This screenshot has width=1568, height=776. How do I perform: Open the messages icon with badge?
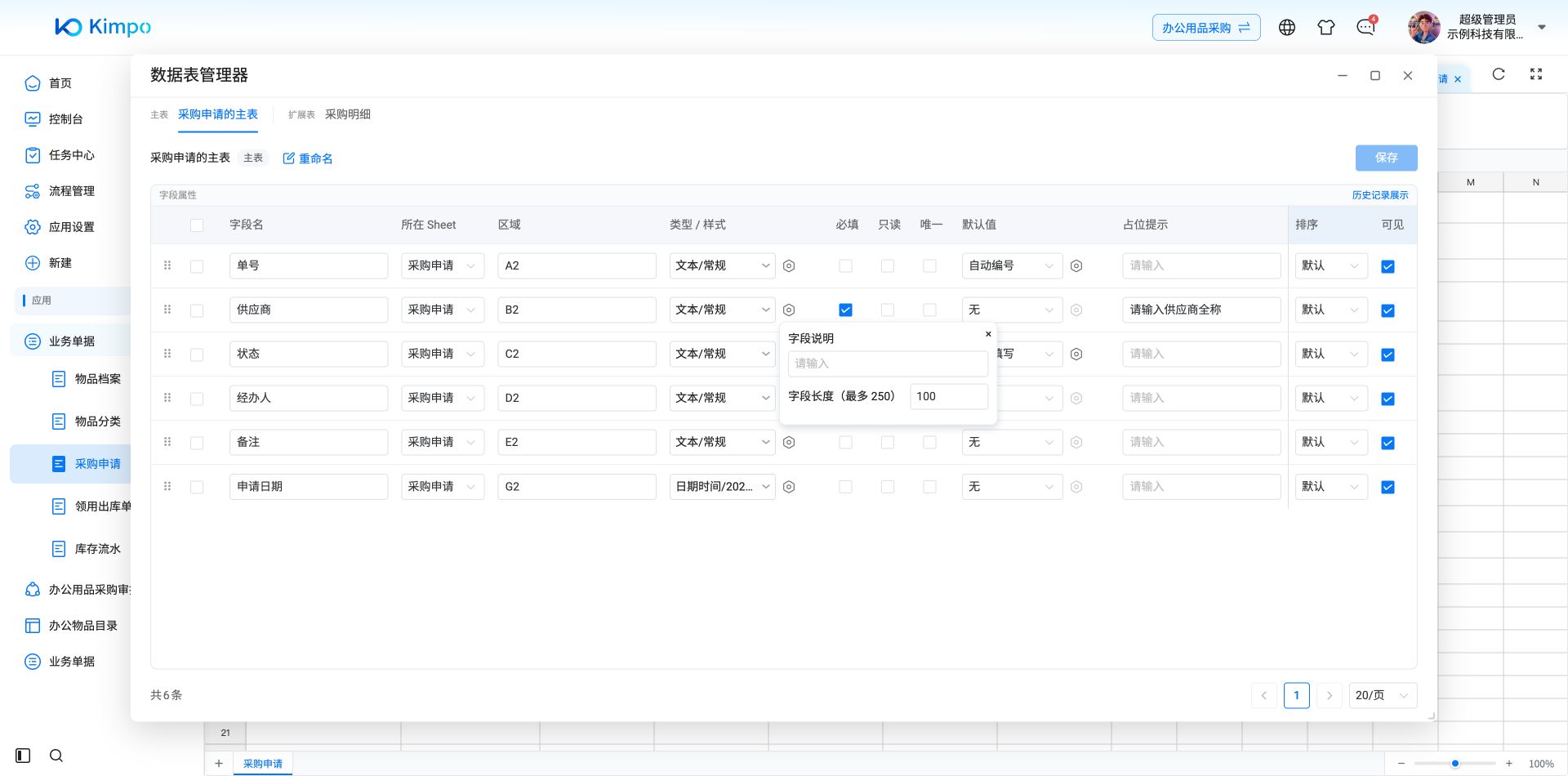tap(1365, 28)
